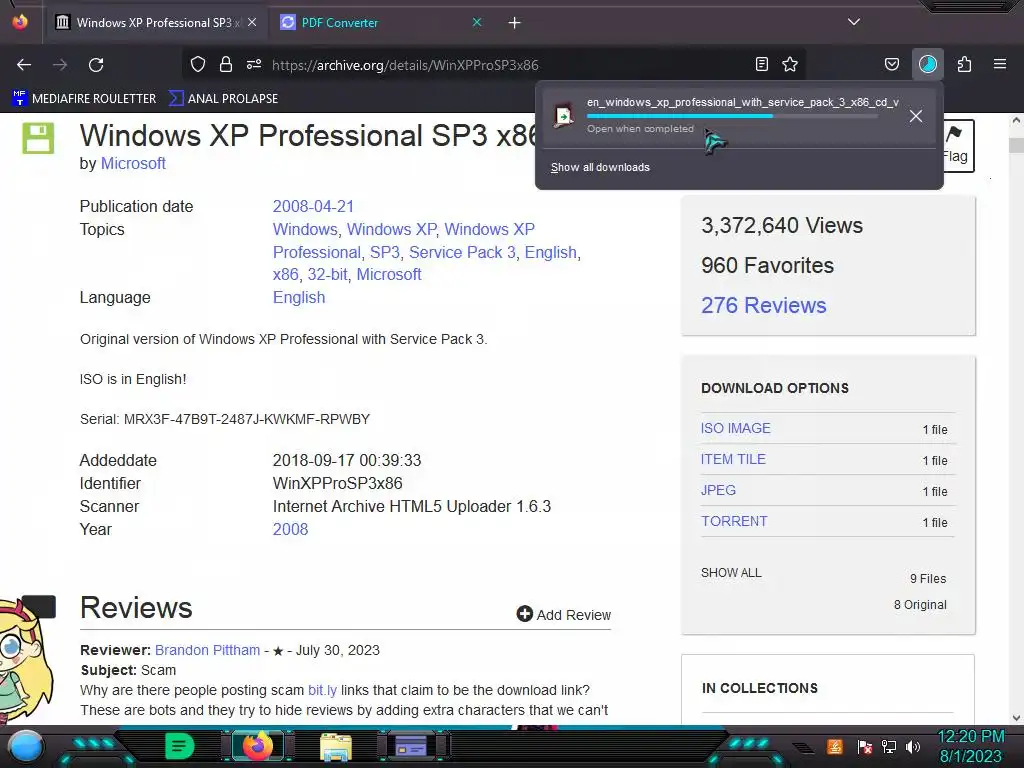The height and width of the screenshot is (768, 1024).
Task: Click the downloads progress toolbar icon
Action: coord(927,64)
